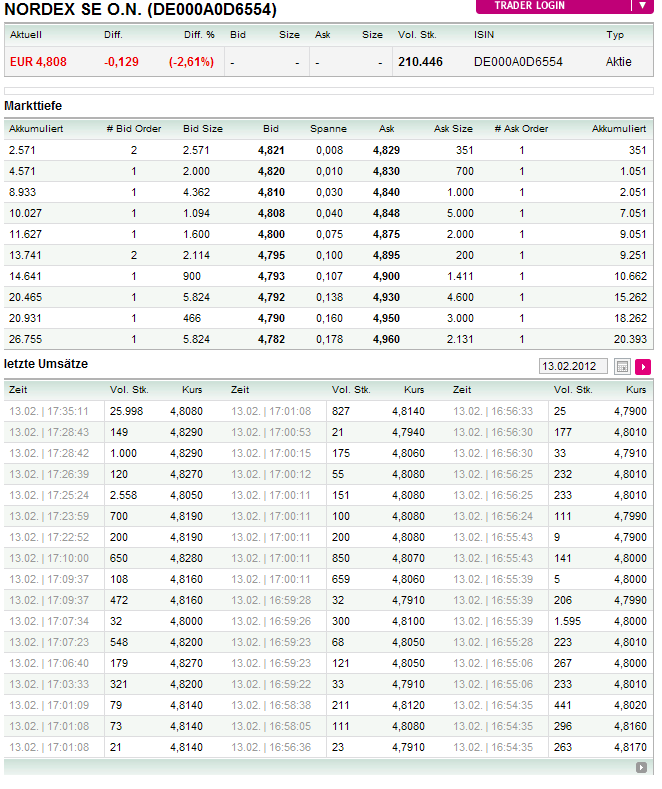The image size is (662, 789).
Task: Click the ask size 5.000
Action: tap(460, 213)
